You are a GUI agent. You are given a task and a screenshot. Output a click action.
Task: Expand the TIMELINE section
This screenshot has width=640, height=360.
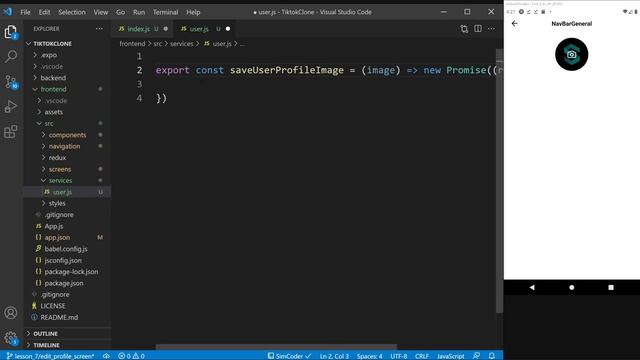(x=46, y=345)
